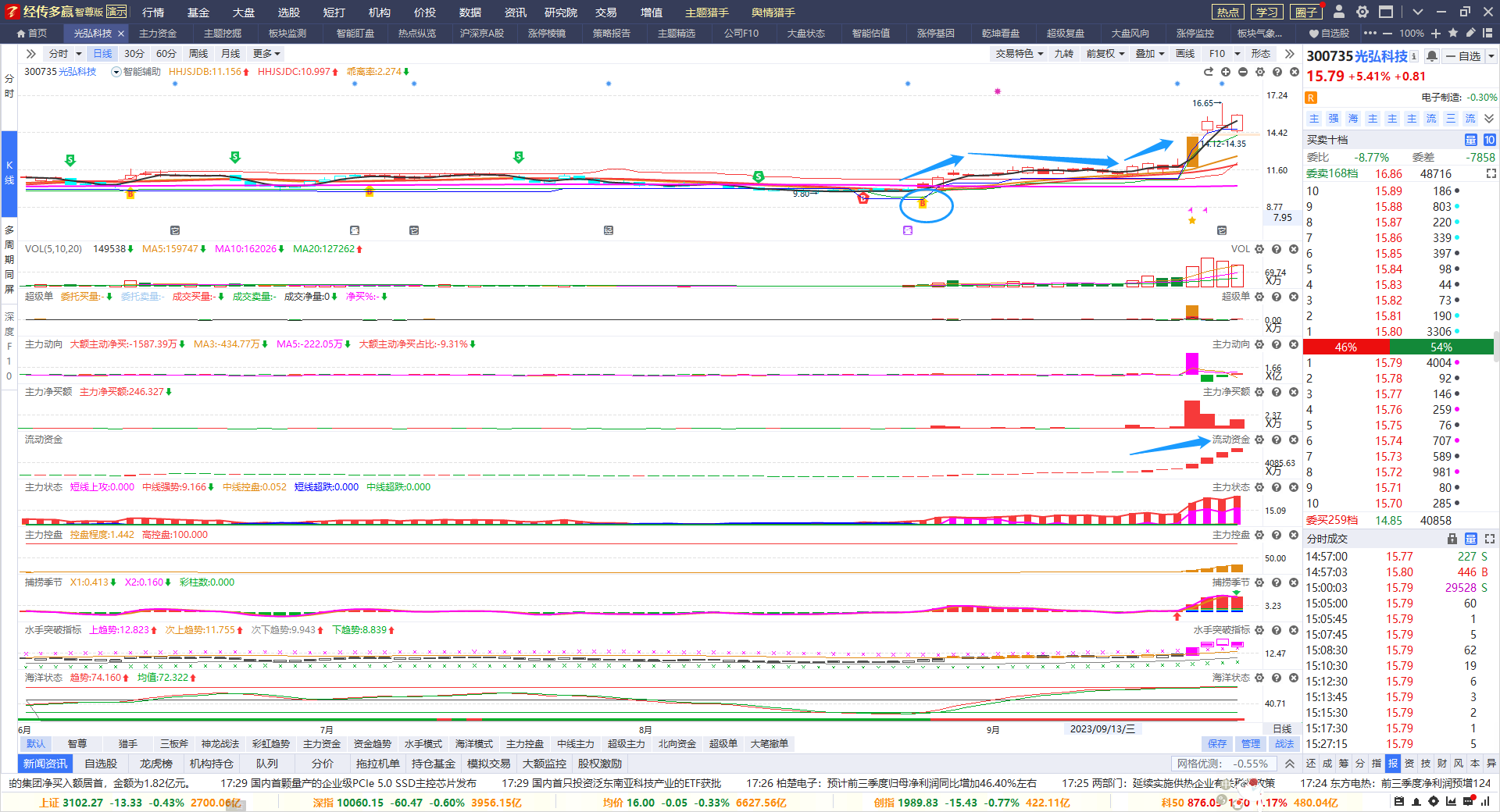
Task: Switch to the 周线 period tab
Action: point(198,54)
